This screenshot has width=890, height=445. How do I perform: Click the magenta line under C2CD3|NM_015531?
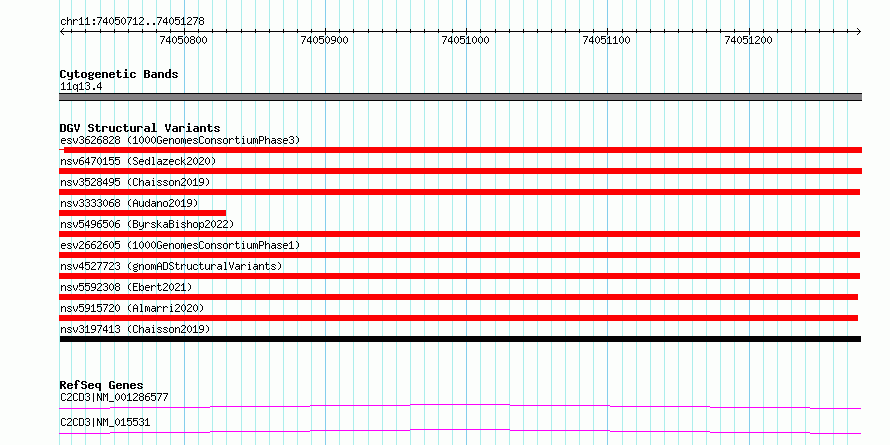tap(460, 431)
